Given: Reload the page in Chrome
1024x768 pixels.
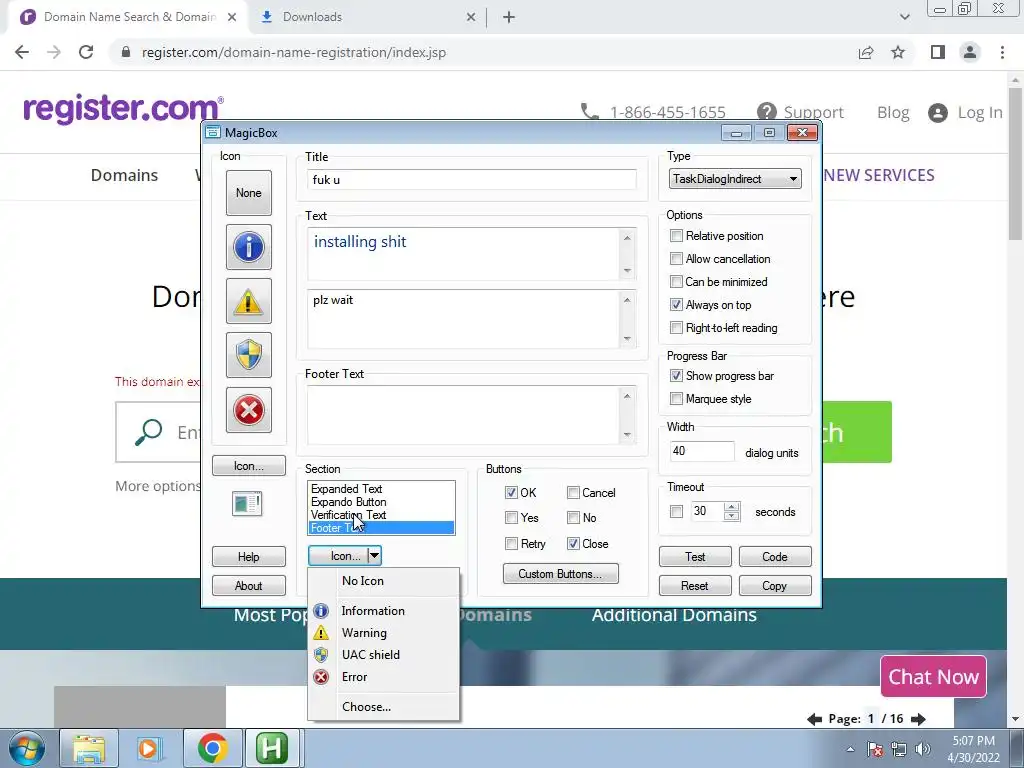Looking at the screenshot, I should 86,52.
